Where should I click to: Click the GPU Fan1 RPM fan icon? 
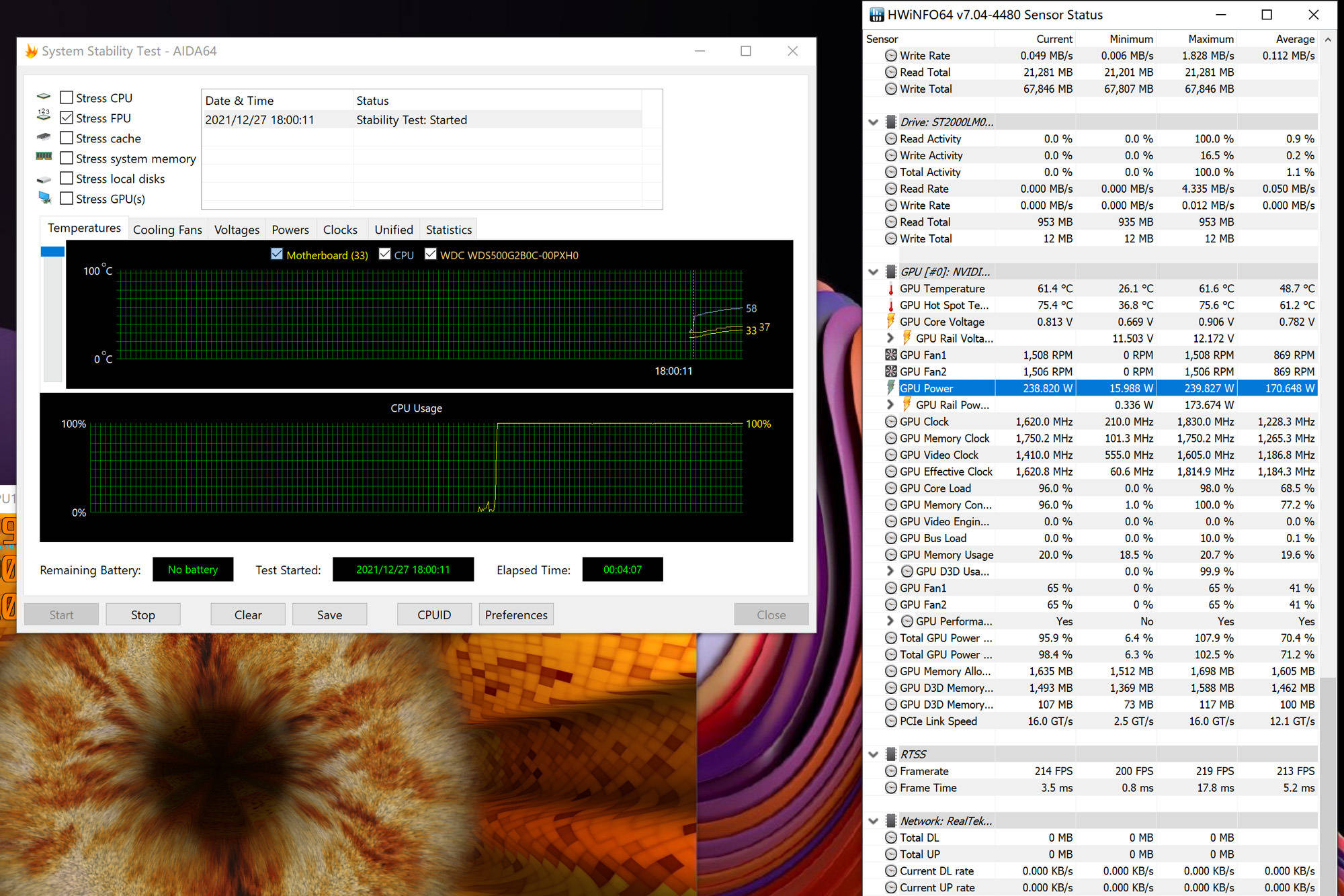click(891, 355)
